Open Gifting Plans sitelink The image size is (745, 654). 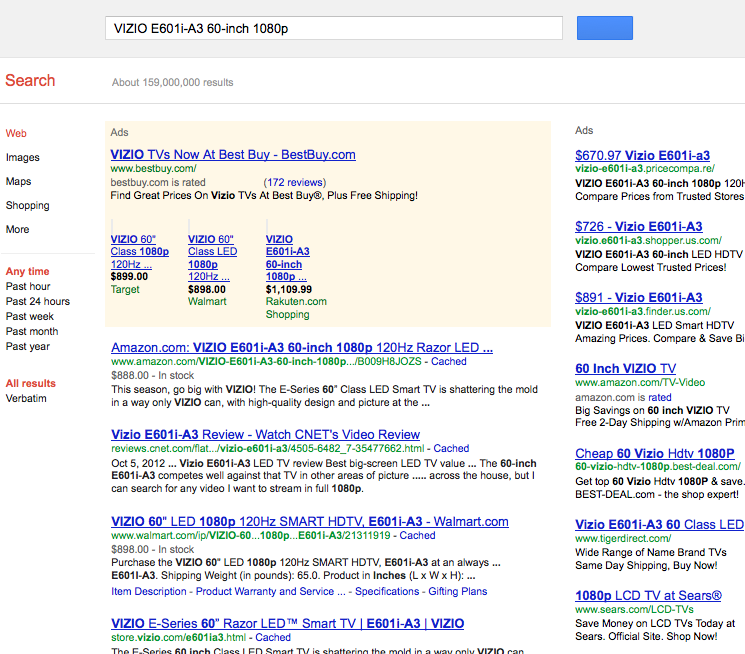click(458, 591)
